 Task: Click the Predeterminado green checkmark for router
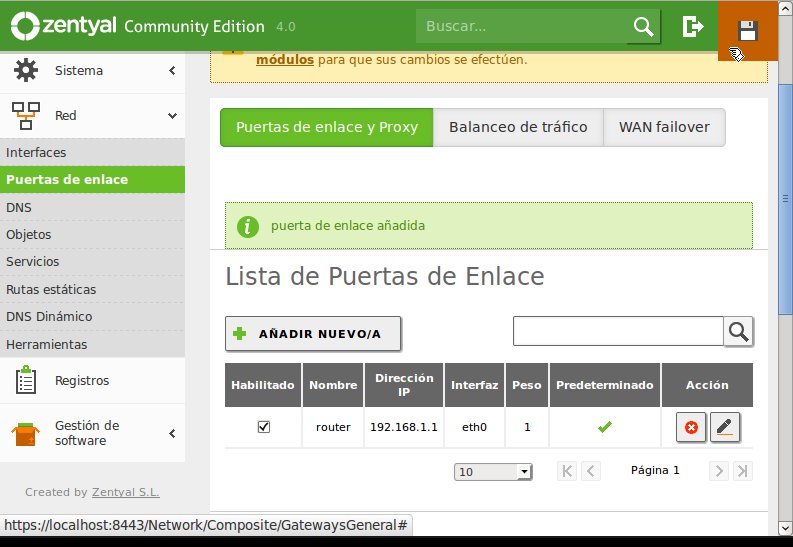coord(604,427)
